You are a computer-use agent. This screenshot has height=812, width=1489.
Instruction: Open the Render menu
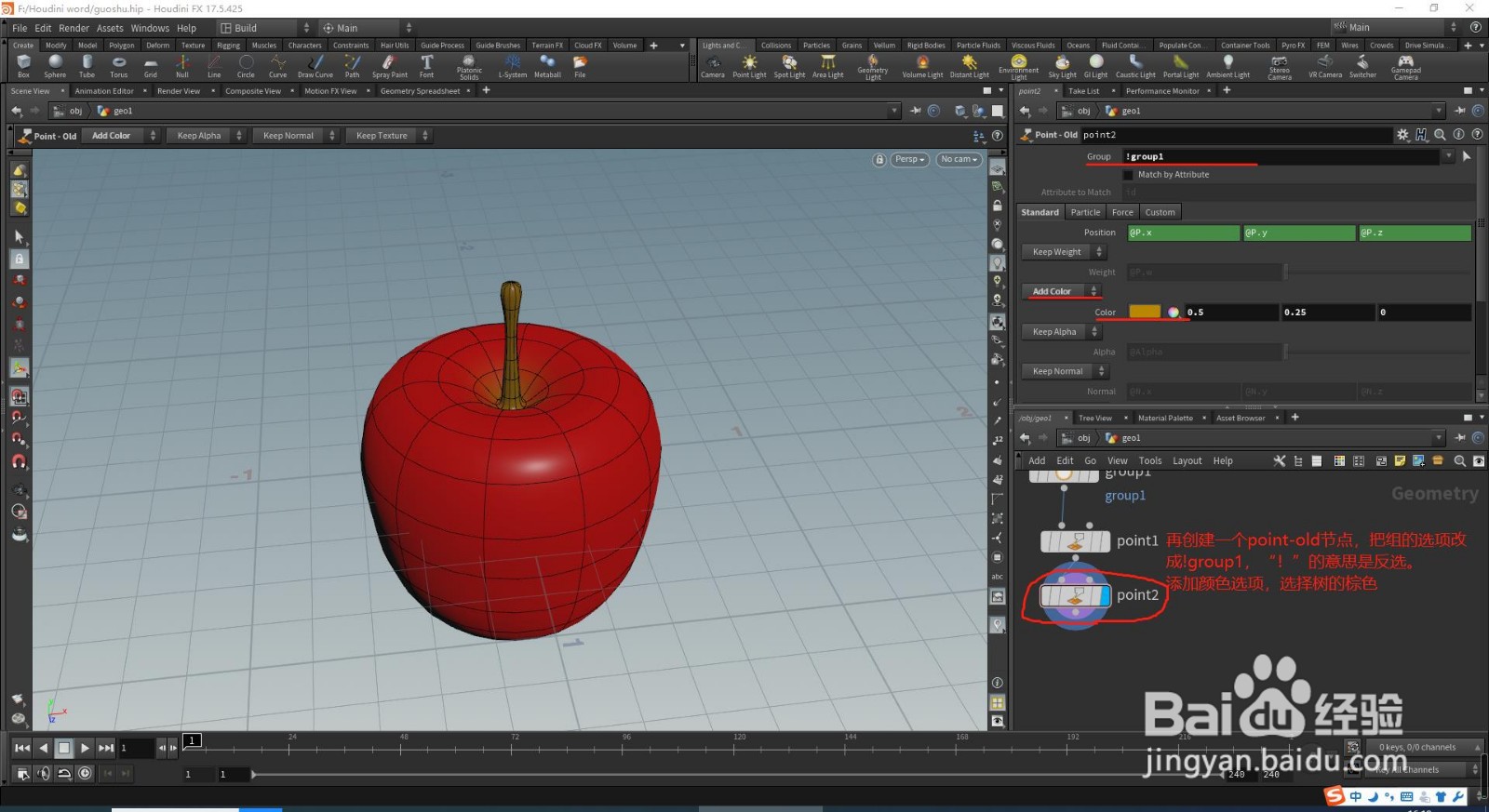(x=74, y=28)
